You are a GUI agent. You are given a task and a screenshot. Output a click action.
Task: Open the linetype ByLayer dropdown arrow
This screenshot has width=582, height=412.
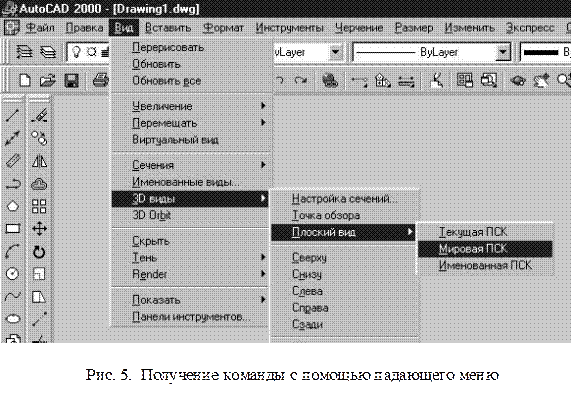coord(503,52)
